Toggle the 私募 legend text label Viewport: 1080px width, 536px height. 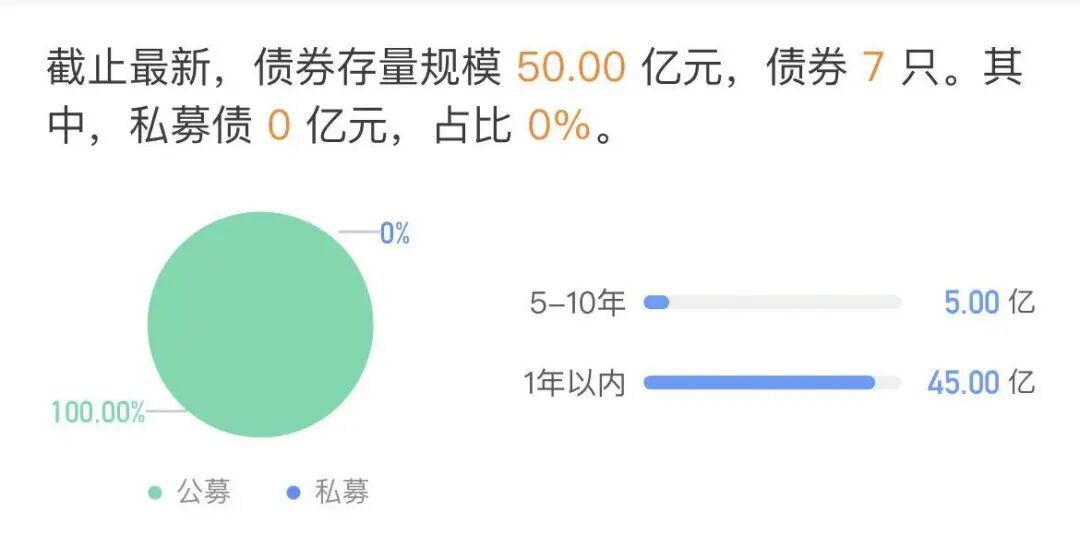click(342, 492)
